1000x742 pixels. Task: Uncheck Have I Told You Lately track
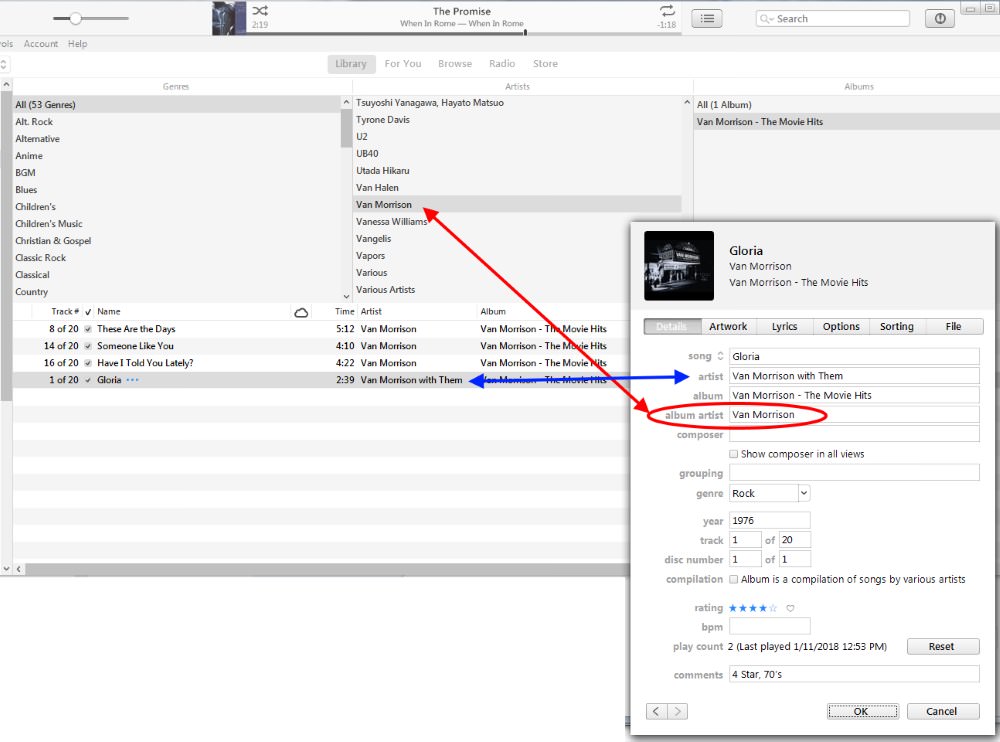[x=88, y=363]
